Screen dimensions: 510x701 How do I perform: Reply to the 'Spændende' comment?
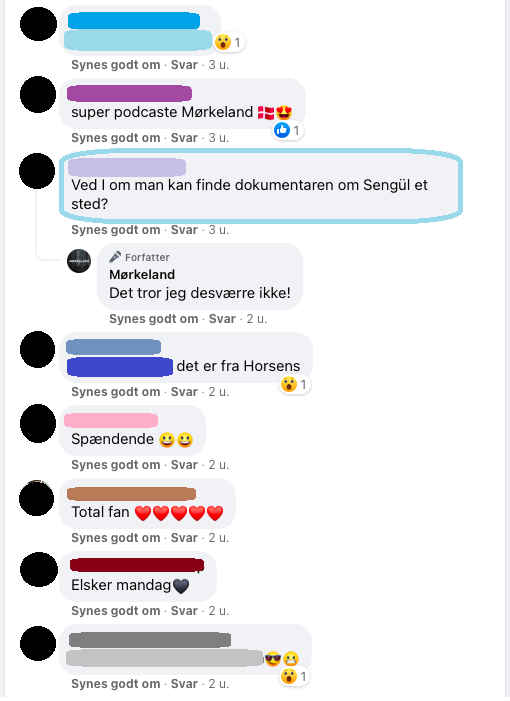[184, 465]
